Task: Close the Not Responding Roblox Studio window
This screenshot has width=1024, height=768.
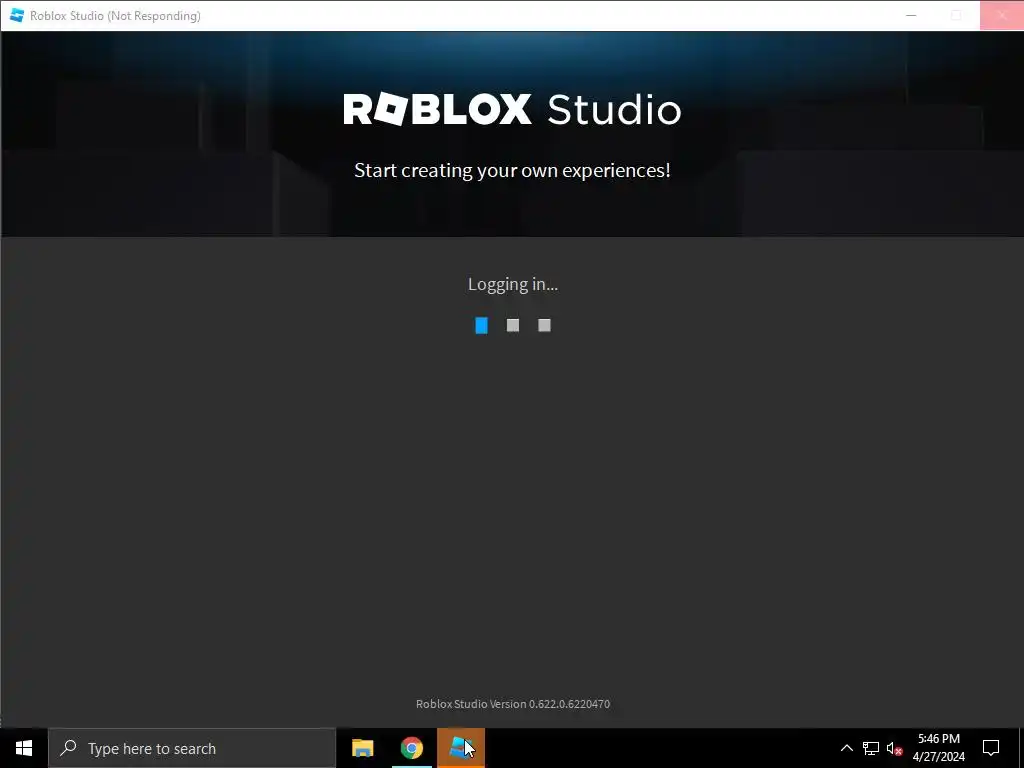Action: click(1002, 15)
